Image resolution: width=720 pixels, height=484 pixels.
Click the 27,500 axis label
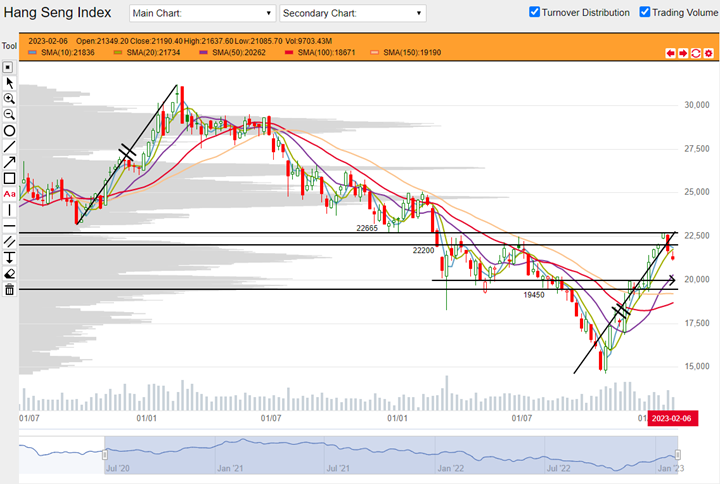click(697, 148)
